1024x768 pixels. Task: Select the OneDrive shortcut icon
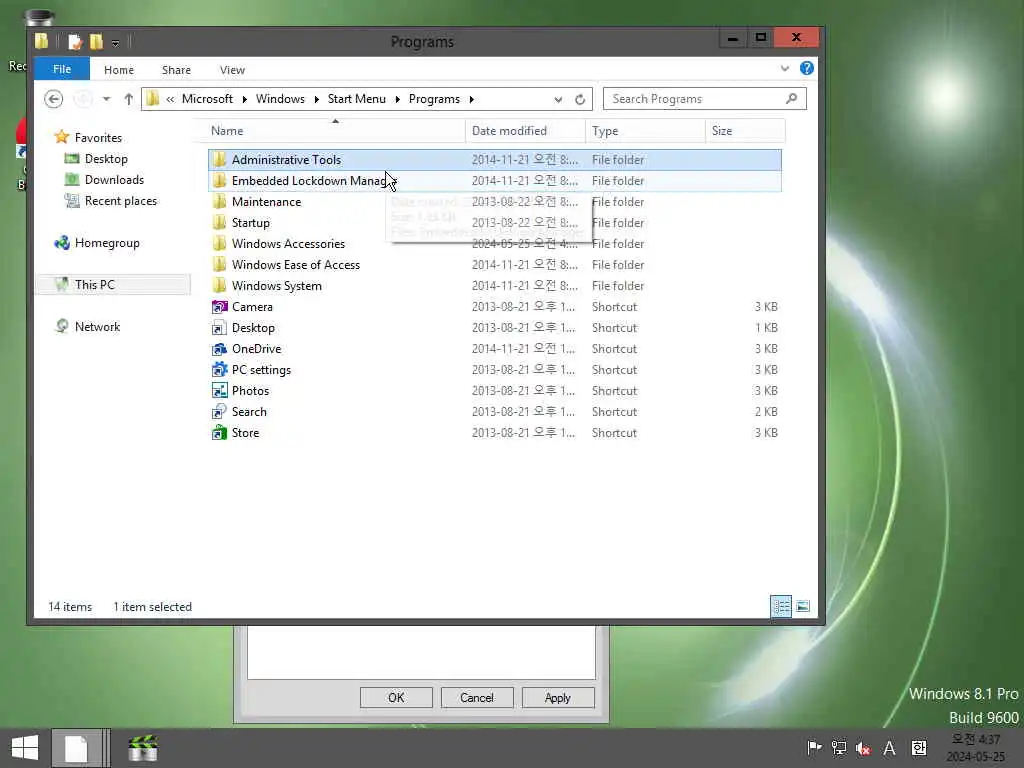[x=219, y=349]
